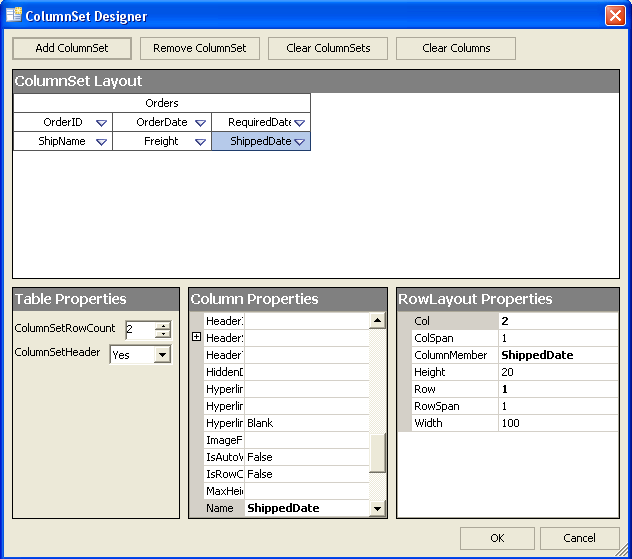Image resolution: width=632 pixels, height=559 pixels.
Task: Decrease ColumnSetRowCount with the down spinner
Action: pyautogui.click(x=163, y=334)
